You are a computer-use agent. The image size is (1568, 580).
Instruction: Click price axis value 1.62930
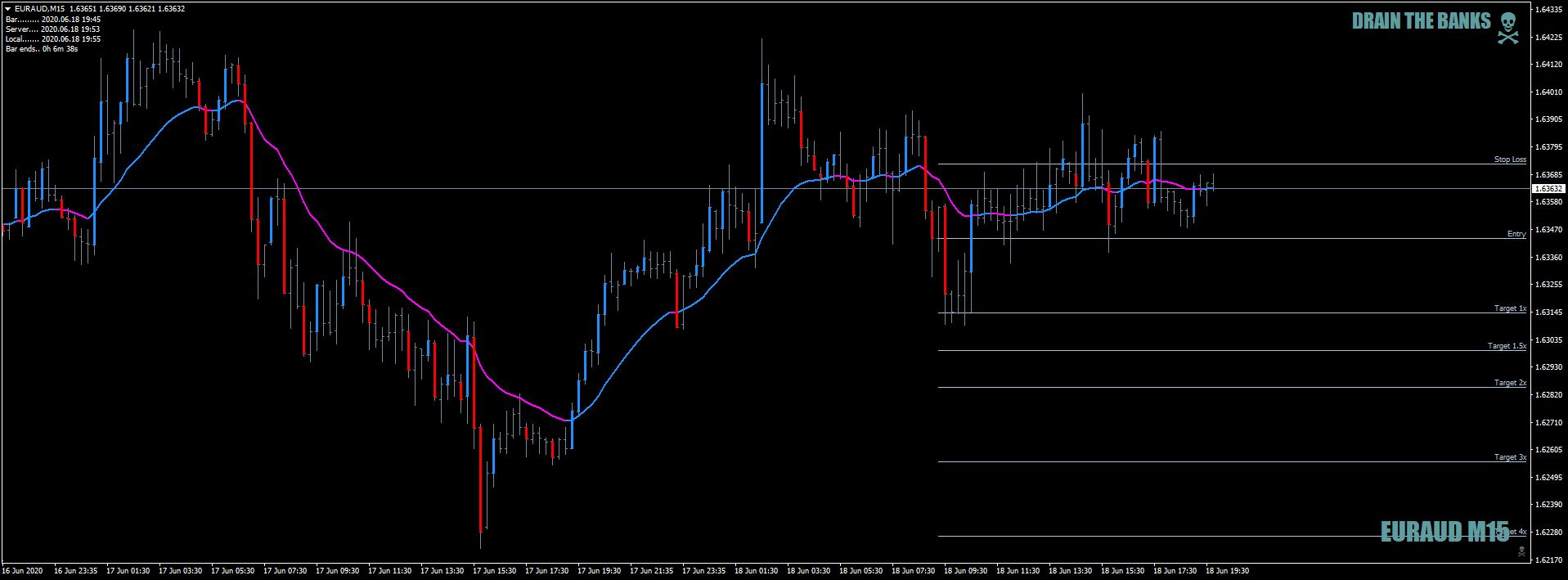tap(1550, 367)
